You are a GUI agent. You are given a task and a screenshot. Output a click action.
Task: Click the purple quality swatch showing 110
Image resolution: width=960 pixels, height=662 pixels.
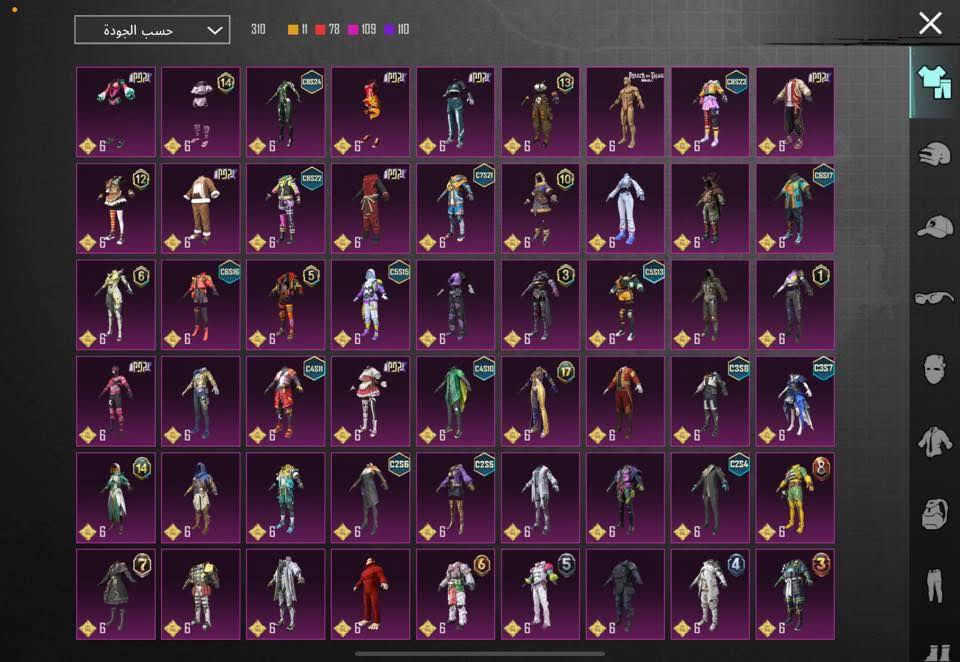(395, 30)
